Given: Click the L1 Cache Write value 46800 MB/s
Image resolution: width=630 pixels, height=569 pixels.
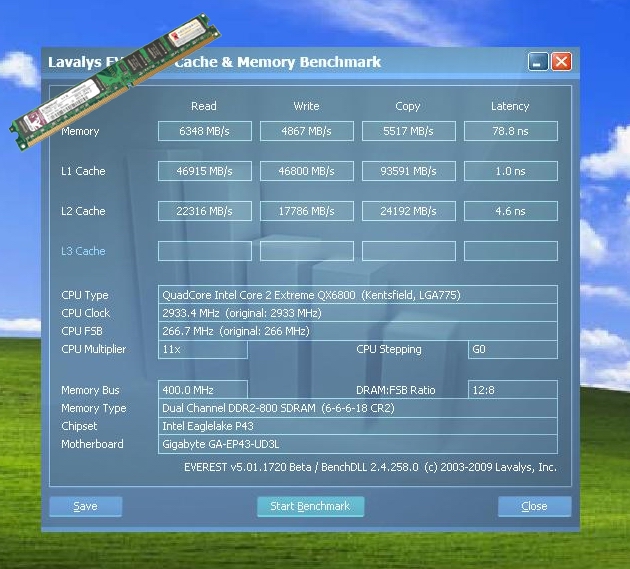Looking at the screenshot, I should click(x=307, y=171).
